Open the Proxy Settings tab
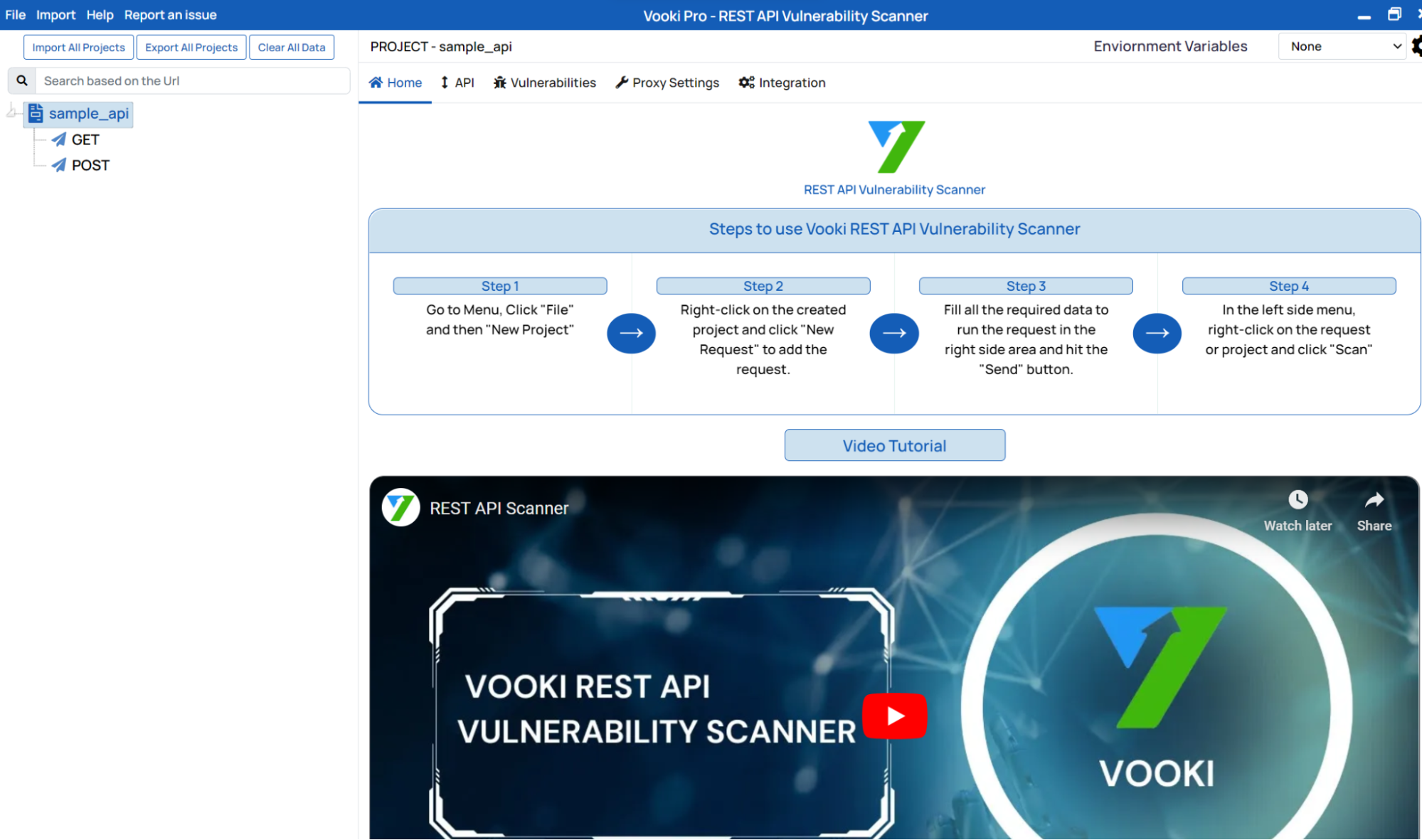Viewport: 1422px width, 840px height. (667, 83)
